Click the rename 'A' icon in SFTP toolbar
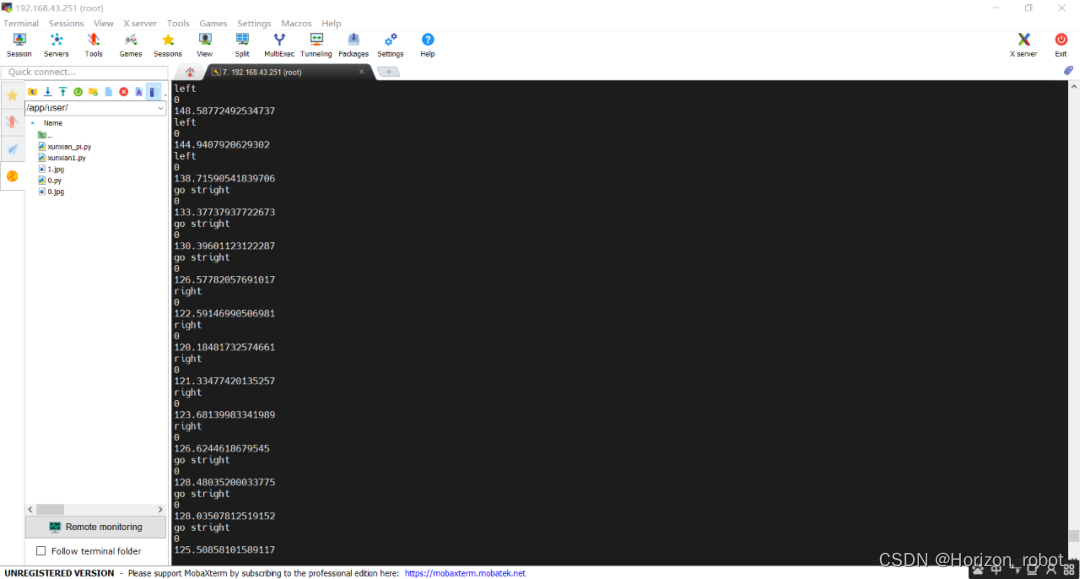 pos(138,92)
